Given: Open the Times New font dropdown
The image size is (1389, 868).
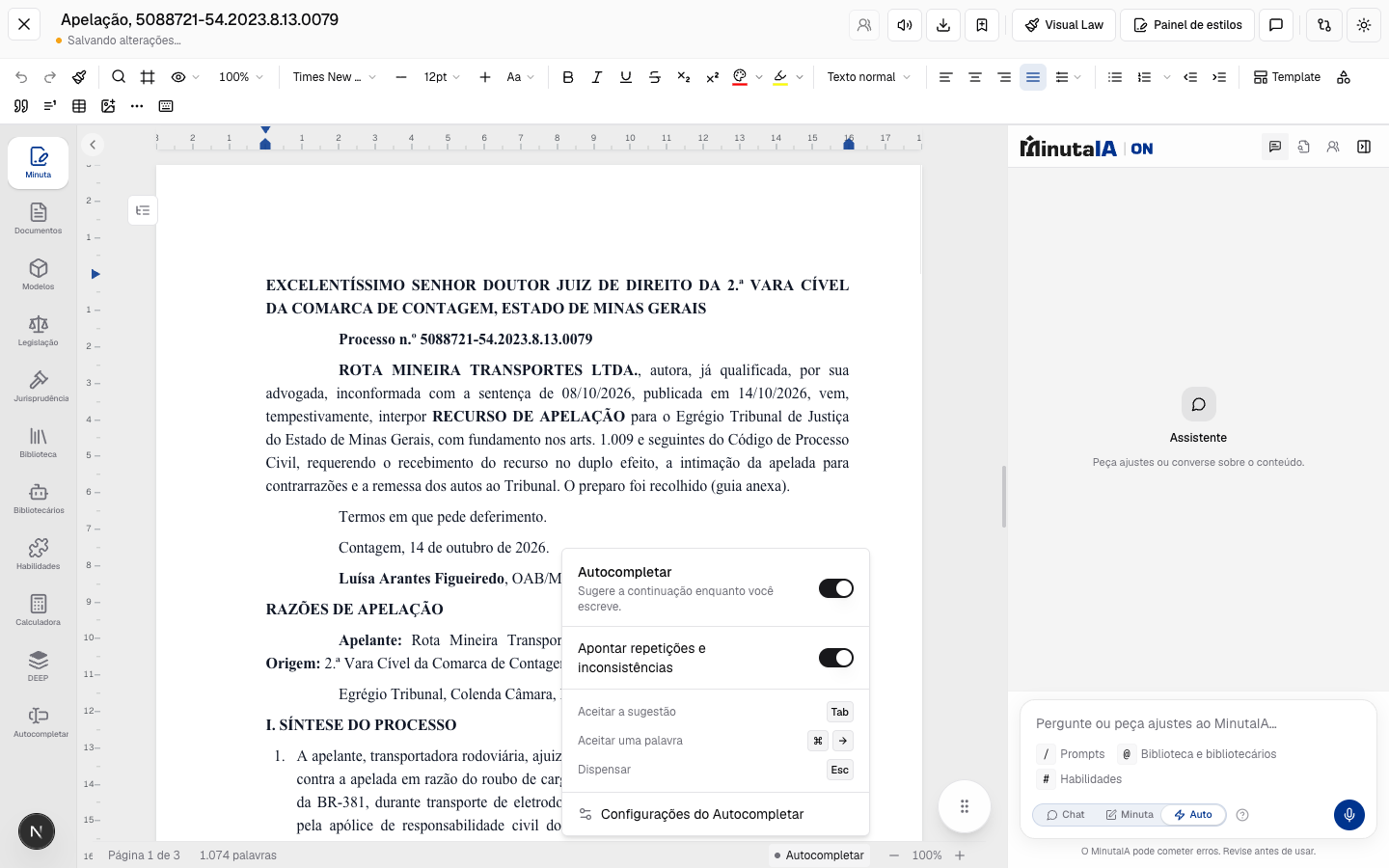Looking at the screenshot, I should coord(334,77).
